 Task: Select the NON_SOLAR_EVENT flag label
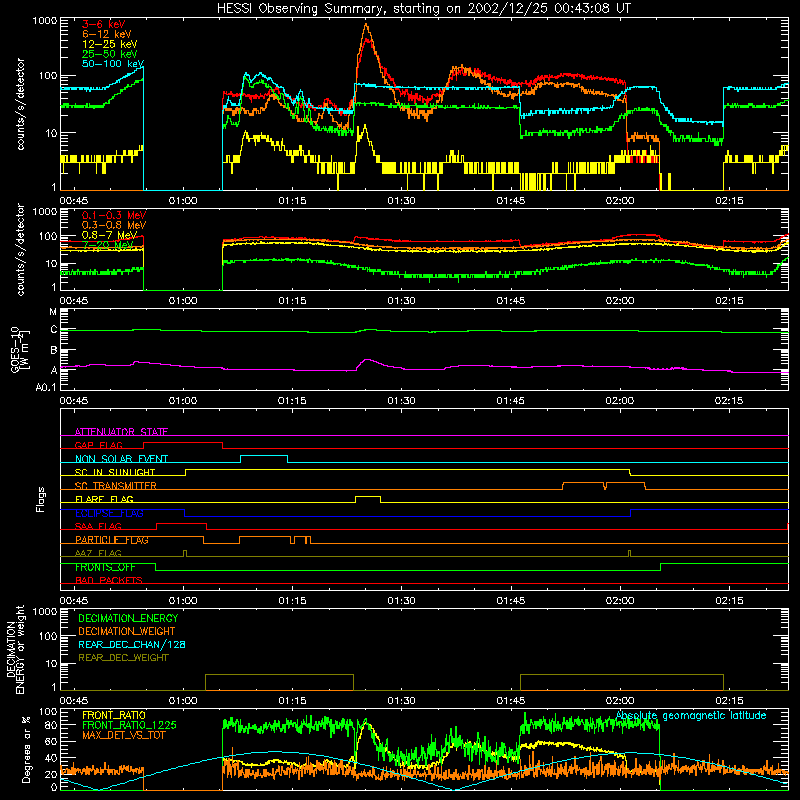[121, 459]
